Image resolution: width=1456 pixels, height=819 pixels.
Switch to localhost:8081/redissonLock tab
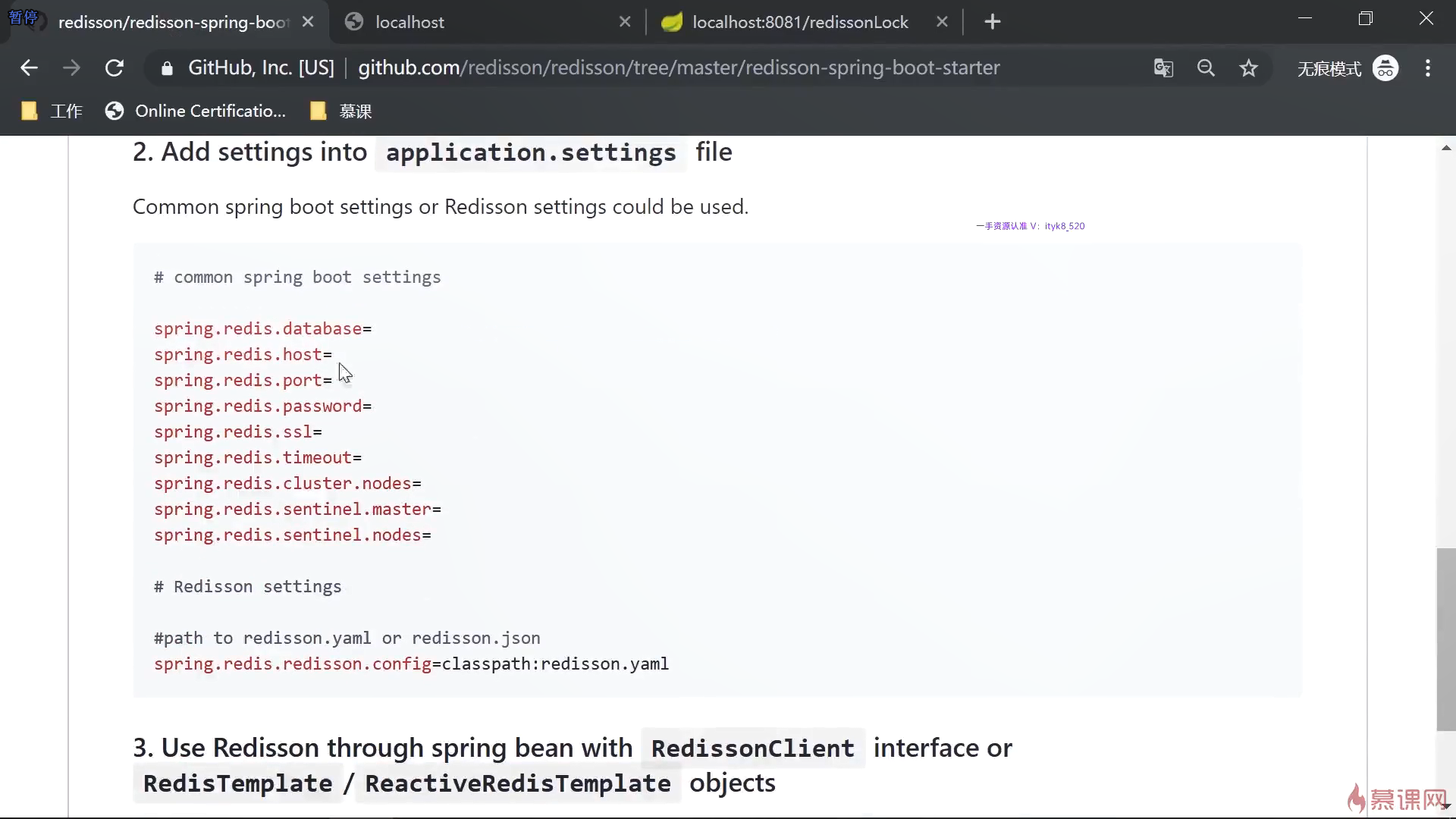coord(799,22)
